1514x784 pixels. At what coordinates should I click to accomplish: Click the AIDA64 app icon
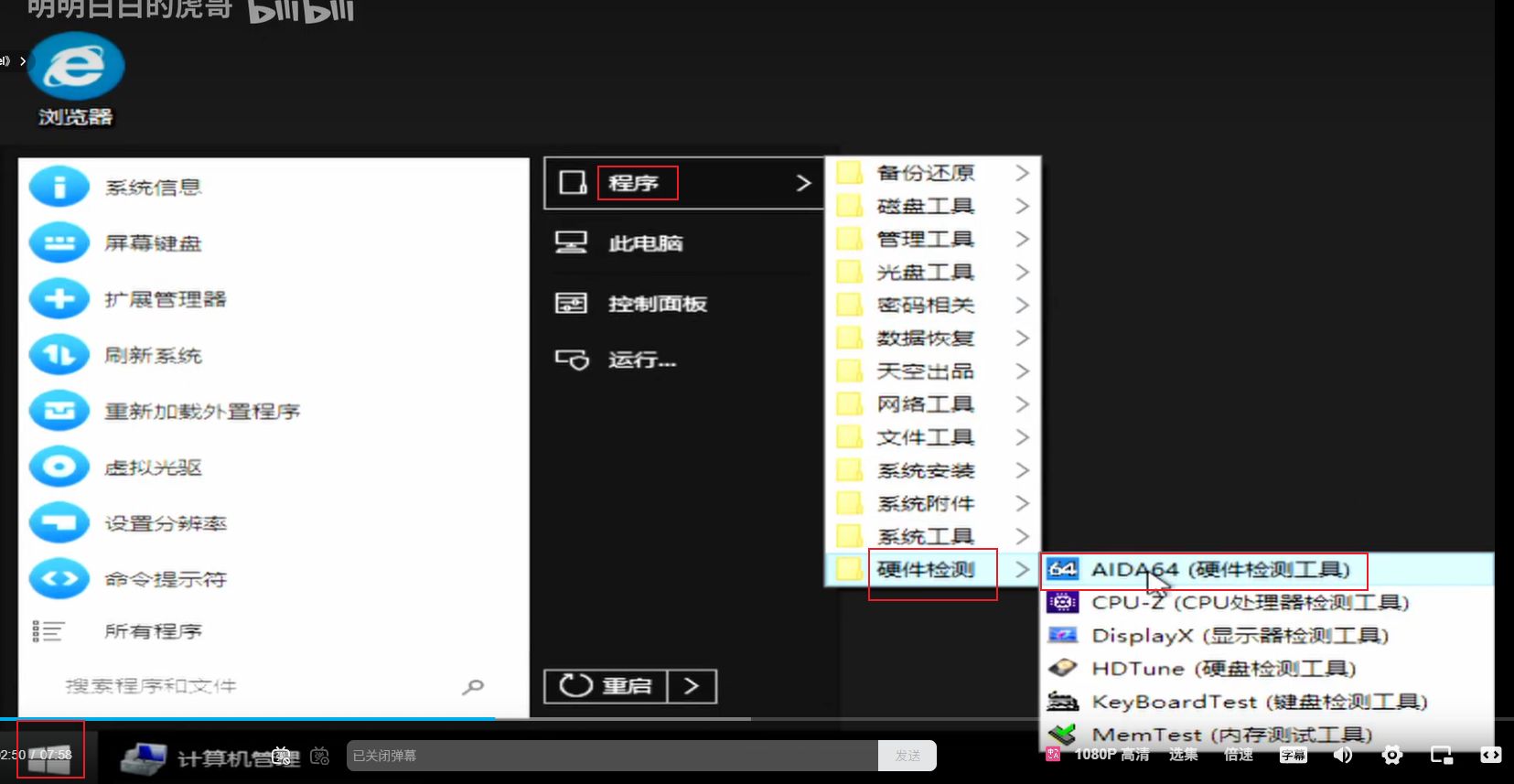pos(1063,569)
